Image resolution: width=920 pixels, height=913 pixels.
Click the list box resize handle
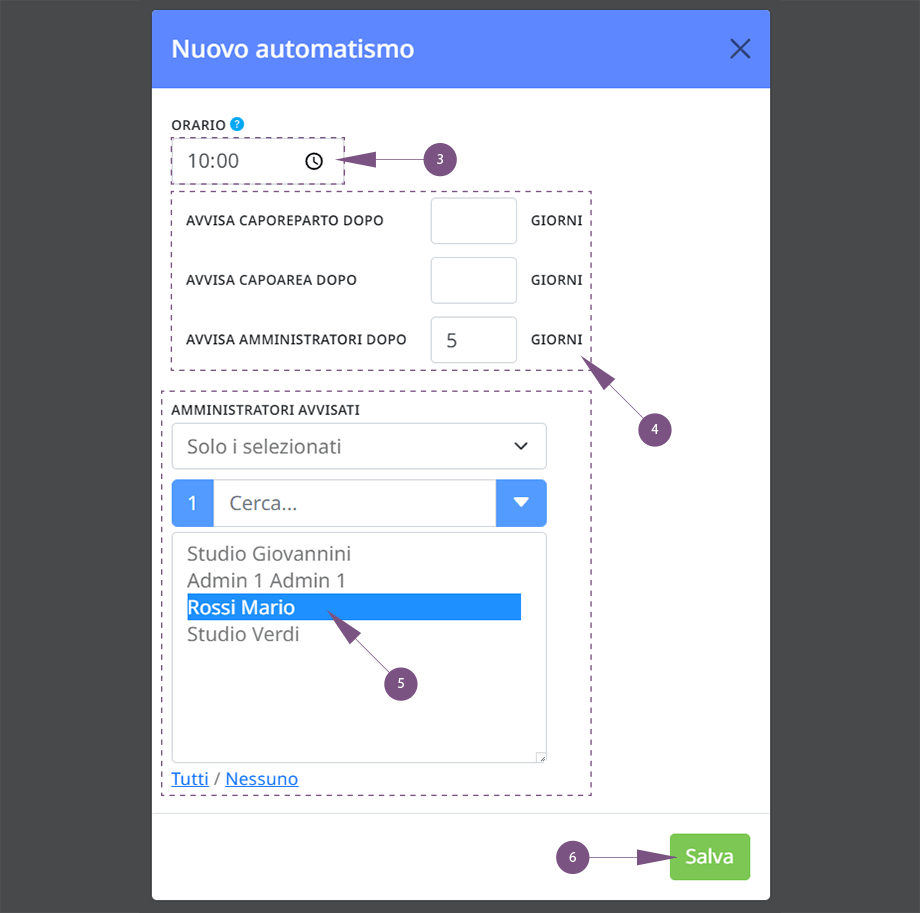pos(542,758)
